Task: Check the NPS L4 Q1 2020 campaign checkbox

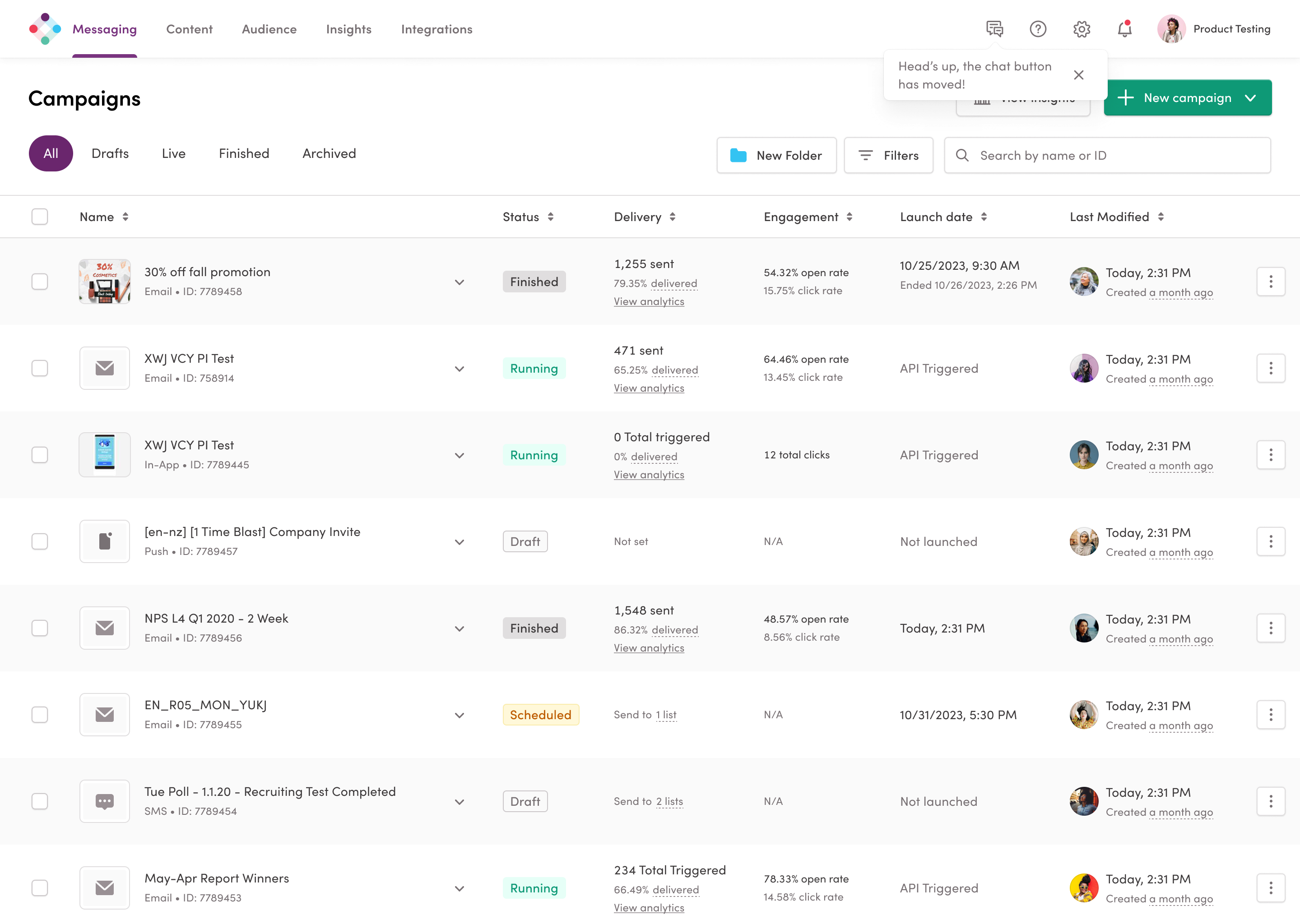Action: click(39, 628)
